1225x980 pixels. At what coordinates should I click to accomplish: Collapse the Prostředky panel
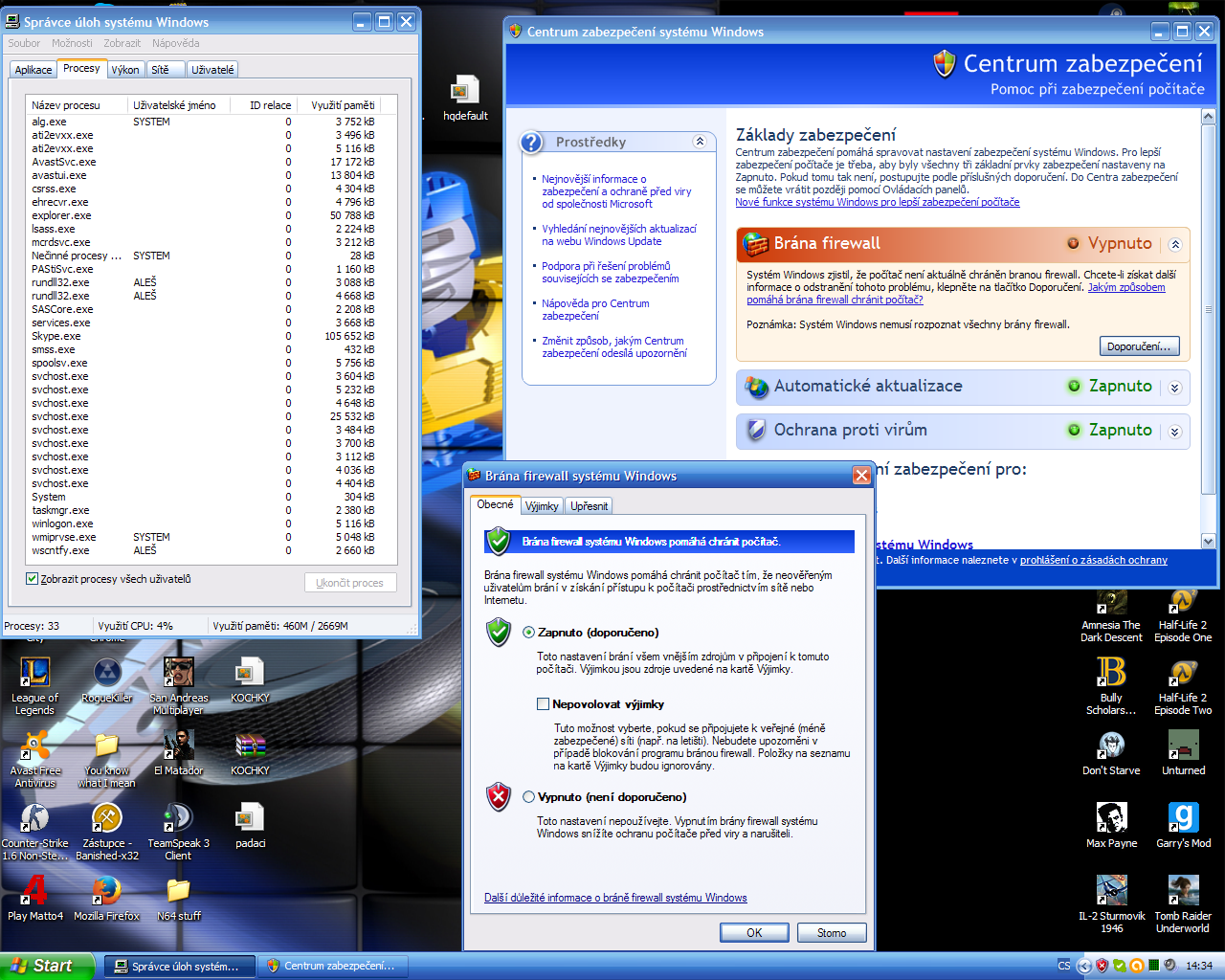click(700, 142)
